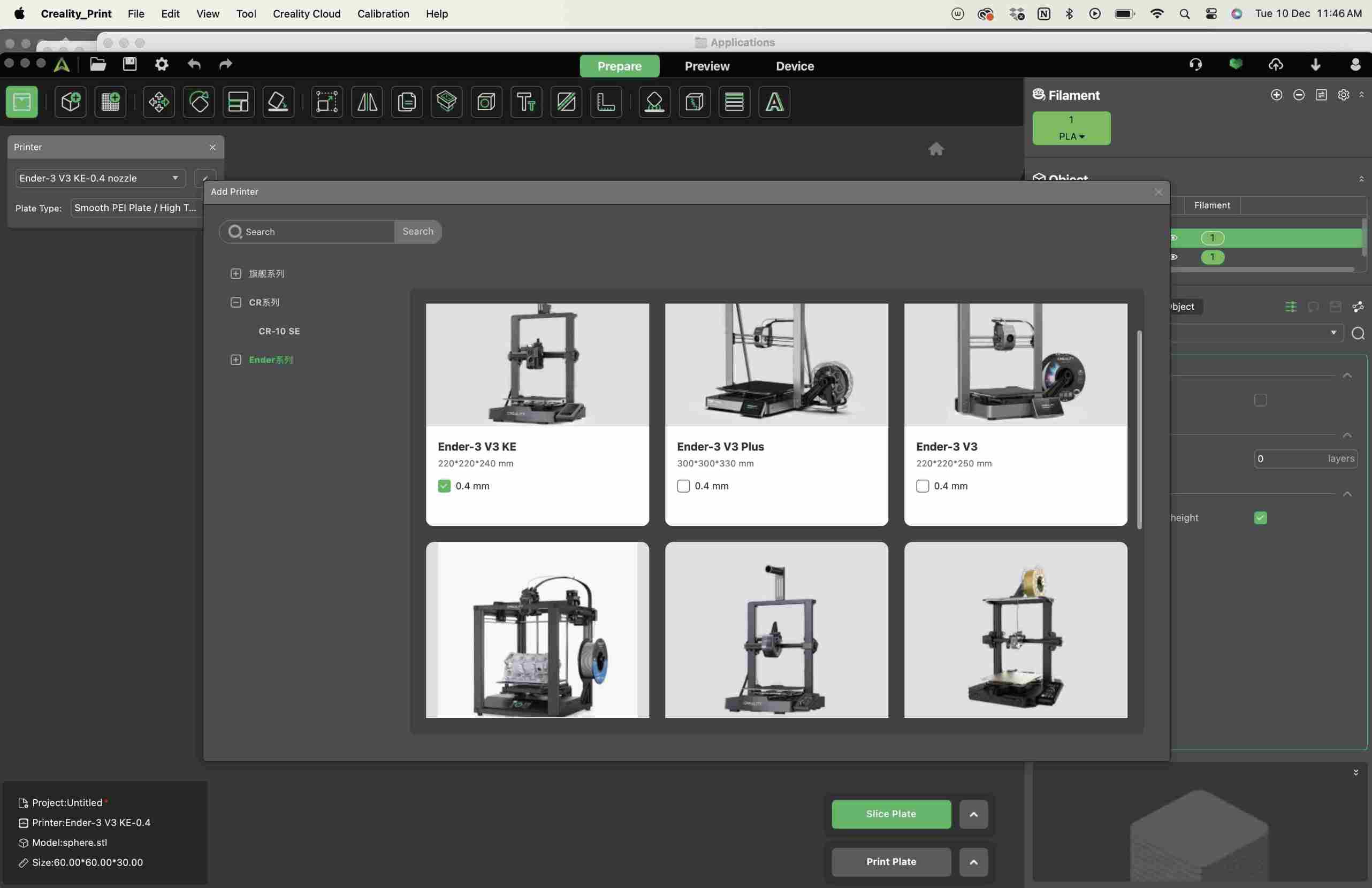Collapse the Filament panel double chevron
This screenshot has width=1372, height=888.
click(1362, 95)
